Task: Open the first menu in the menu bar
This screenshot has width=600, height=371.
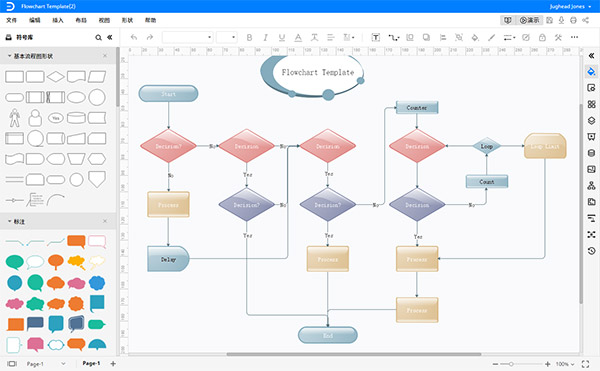Action: click(x=11, y=20)
